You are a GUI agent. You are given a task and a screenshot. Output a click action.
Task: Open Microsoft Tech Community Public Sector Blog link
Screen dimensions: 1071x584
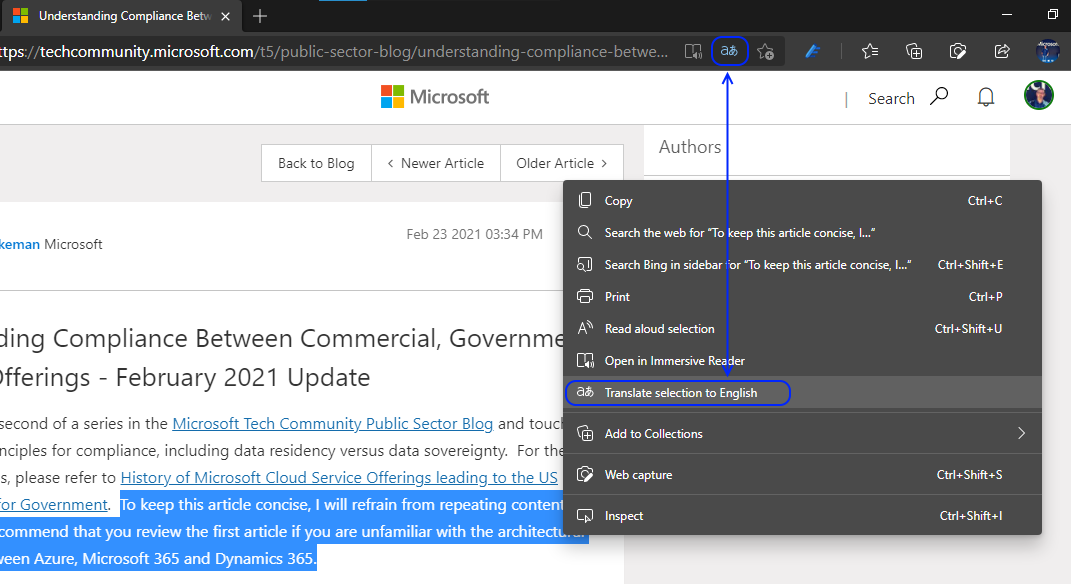coord(333,423)
